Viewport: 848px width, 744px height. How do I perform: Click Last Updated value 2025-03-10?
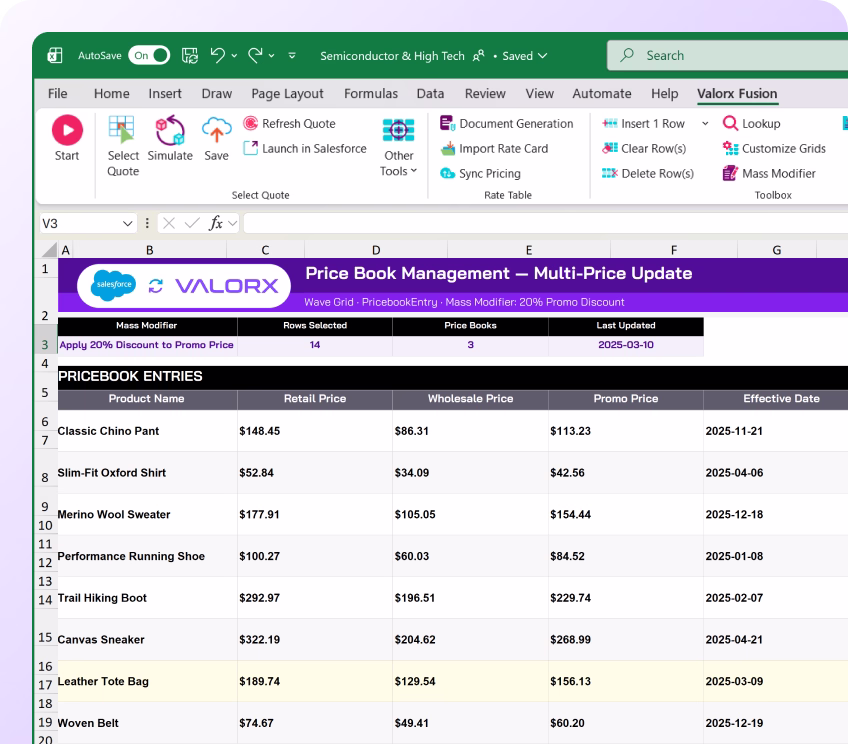626,345
